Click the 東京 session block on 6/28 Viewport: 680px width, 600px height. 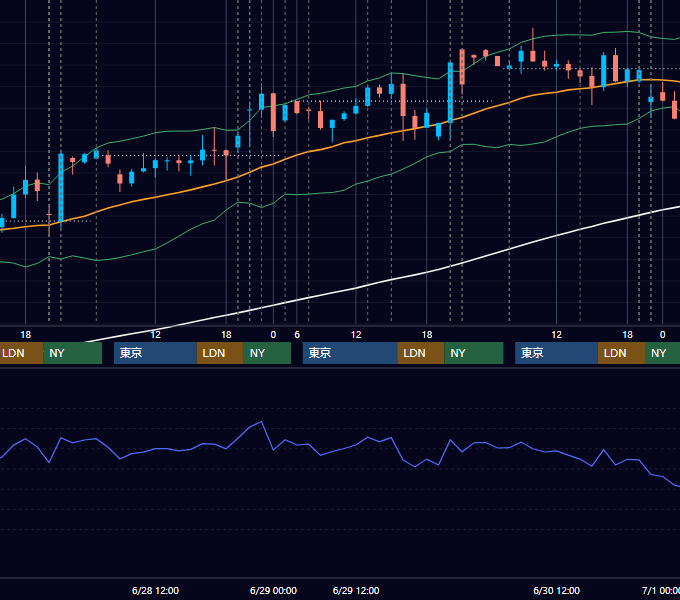(x=155, y=353)
